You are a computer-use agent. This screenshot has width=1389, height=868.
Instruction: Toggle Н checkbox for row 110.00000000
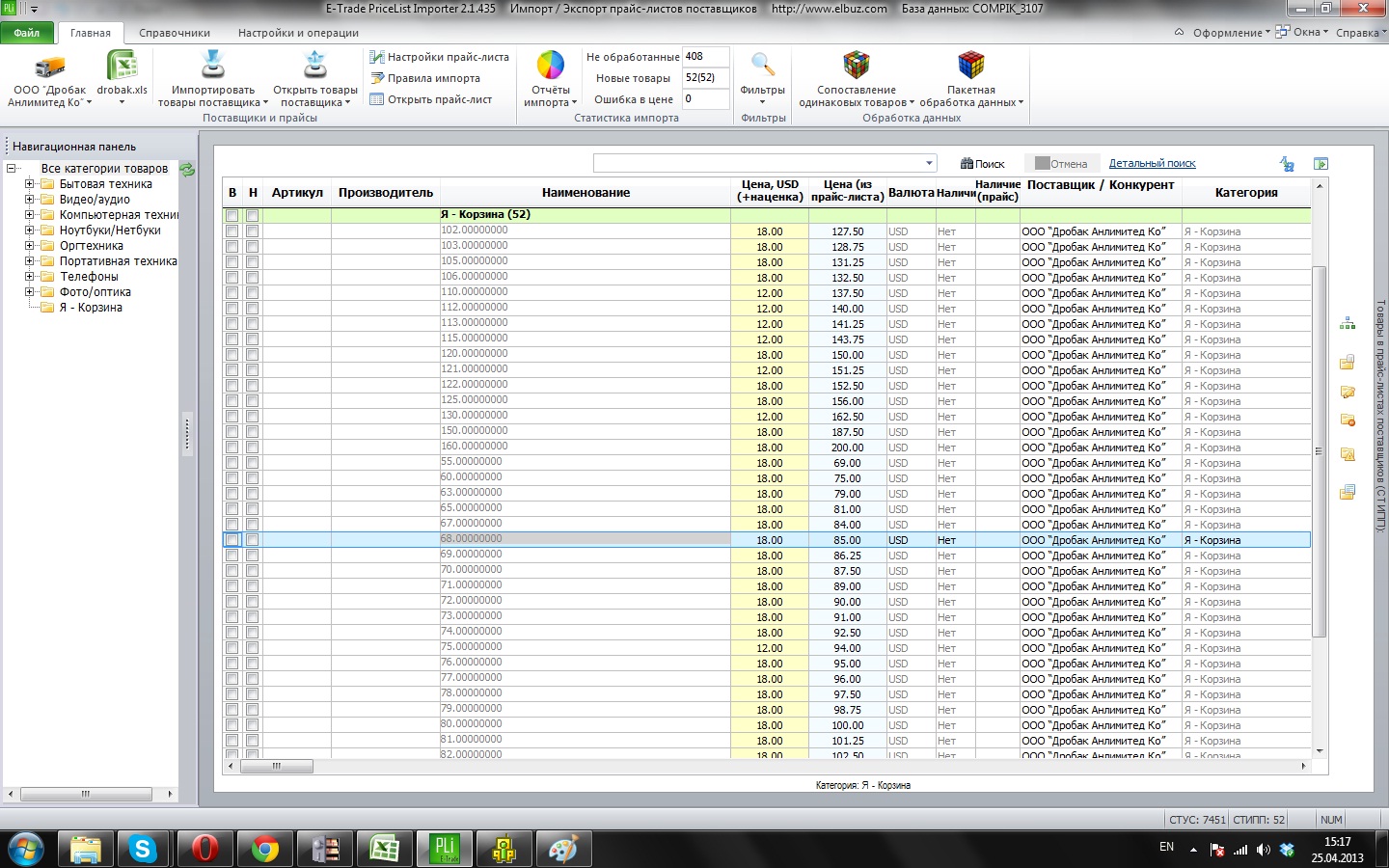(x=253, y=293)
